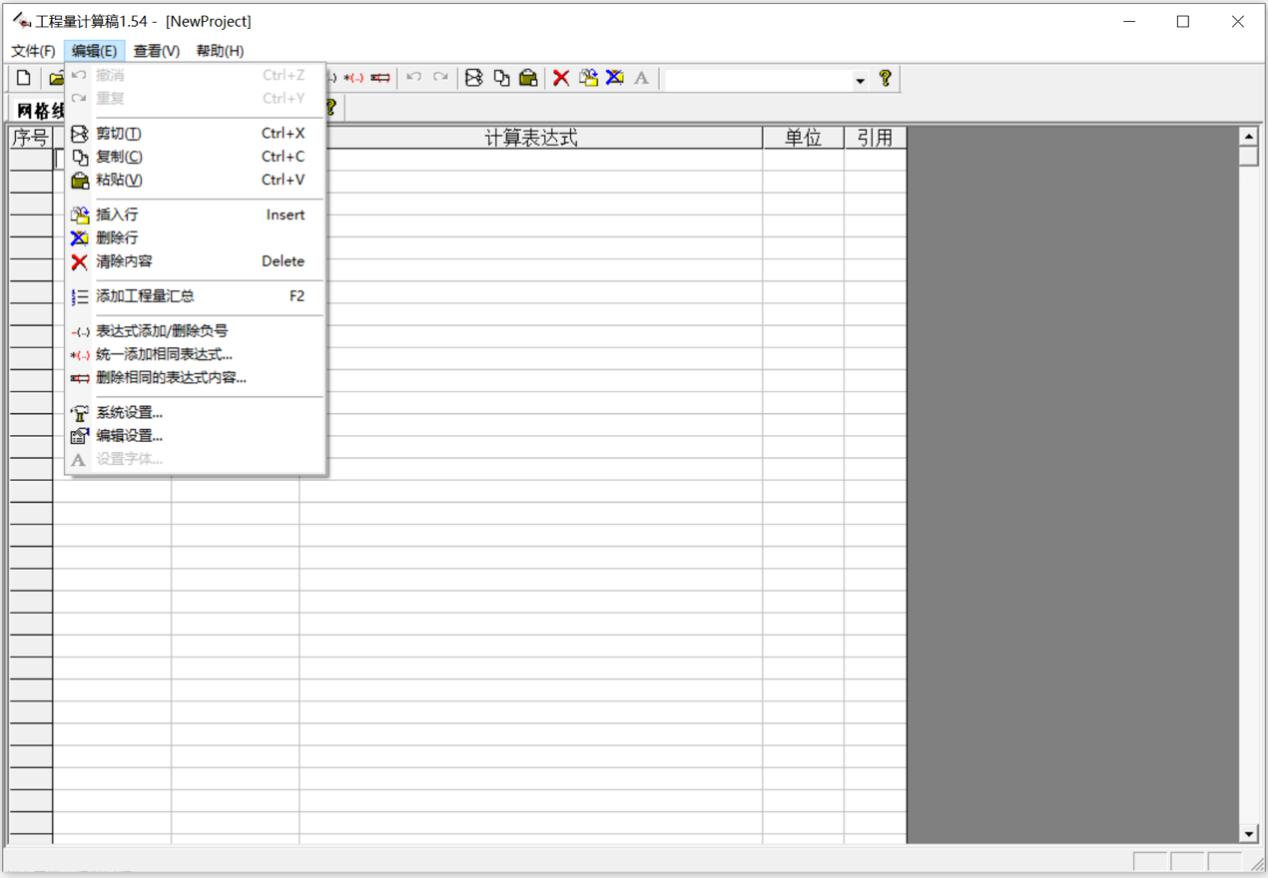Image resolution: width=1268 pixels, height=878 pixels.
Task: Click the Insert row toolbar icon
Action: point(589,78)
